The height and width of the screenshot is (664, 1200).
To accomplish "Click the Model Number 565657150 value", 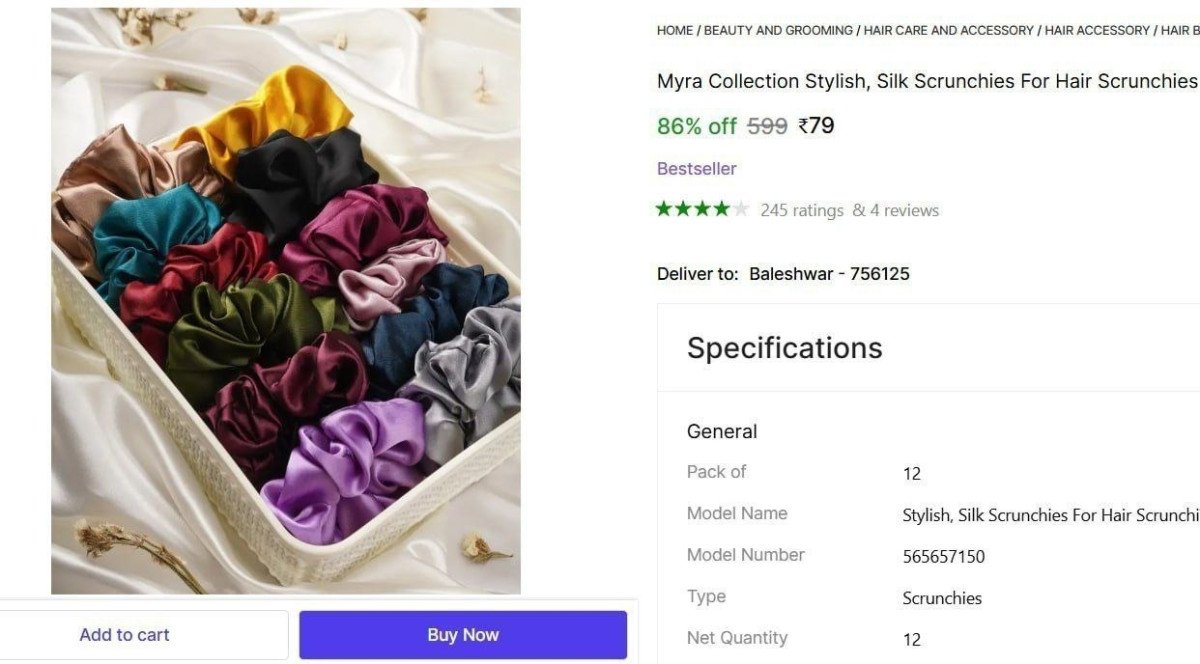I will click(941, 556).
